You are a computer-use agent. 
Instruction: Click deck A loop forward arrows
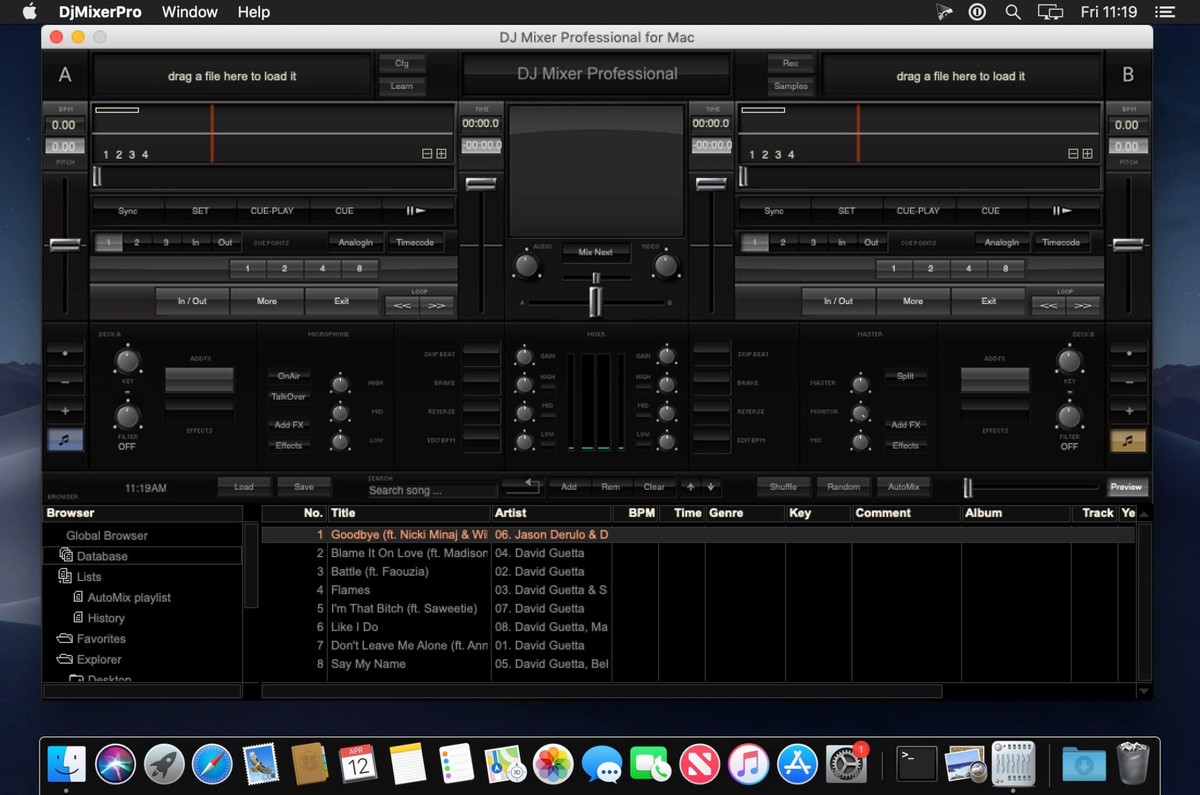(436, 305)
